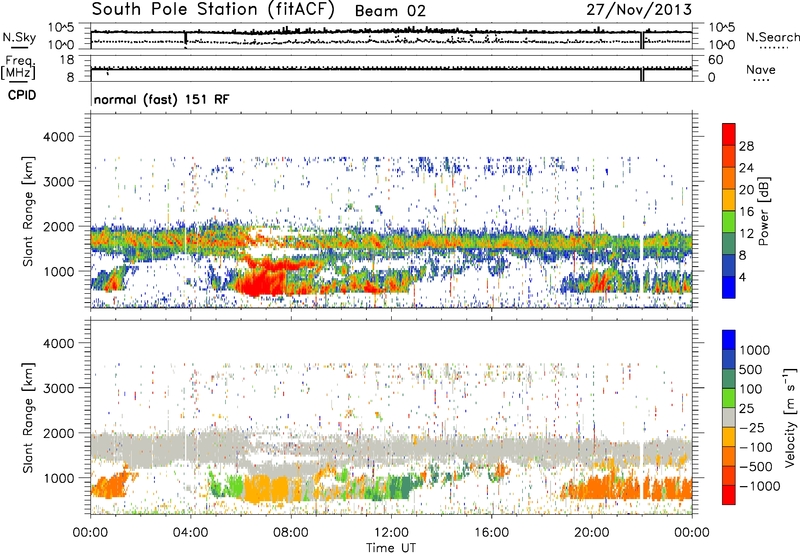Click the "20:00" time tick label
The image size is (800, 554).
coord(591,533)
